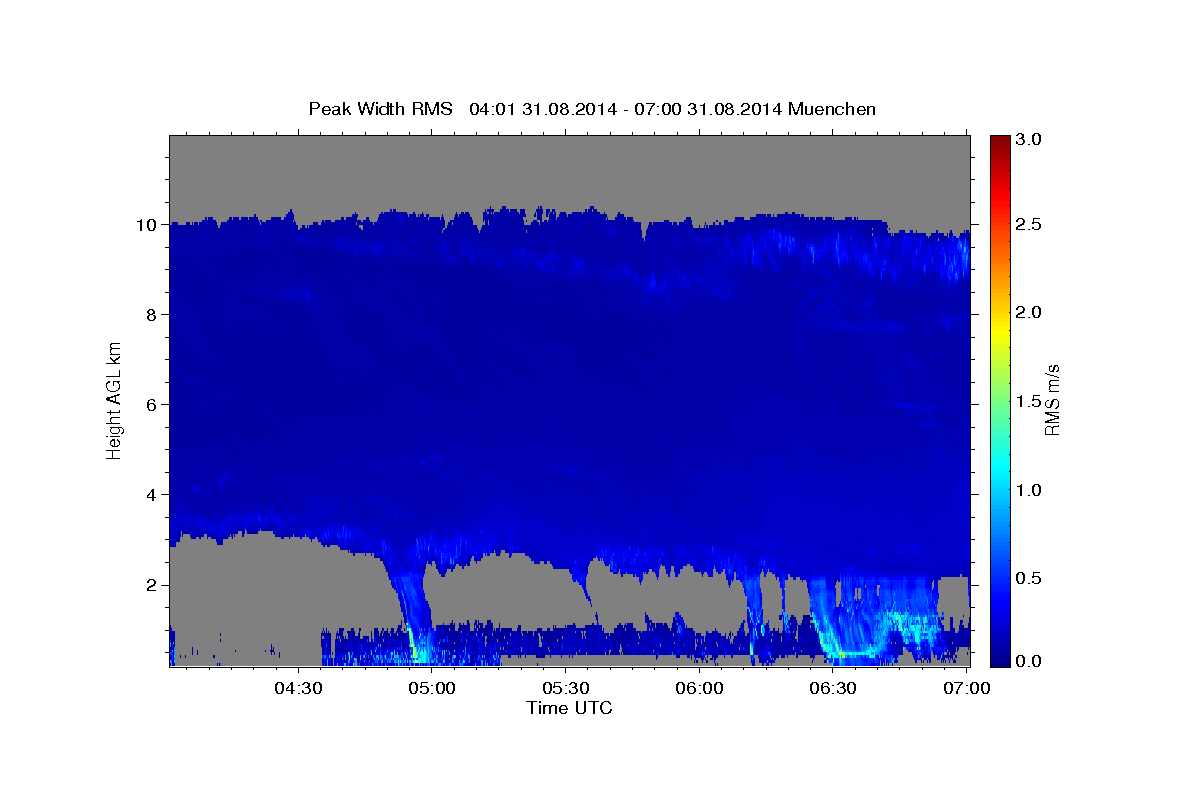Click the 1.5 value on the colorbar
The width and height of the screenshot is (1200, 800).
click(x=1030, y=401)
